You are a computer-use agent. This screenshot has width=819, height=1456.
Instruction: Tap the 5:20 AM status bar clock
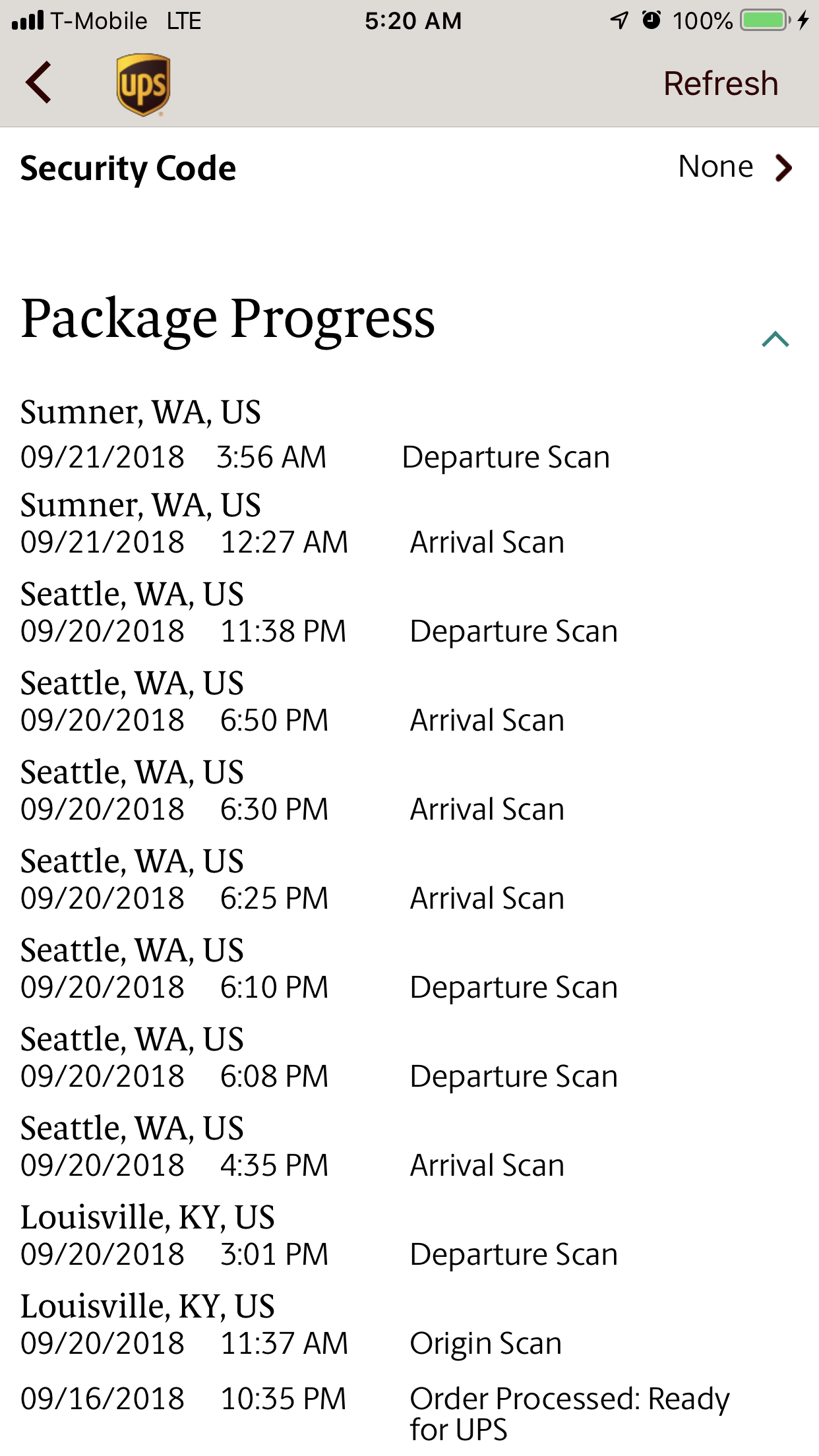coord(413,20)
